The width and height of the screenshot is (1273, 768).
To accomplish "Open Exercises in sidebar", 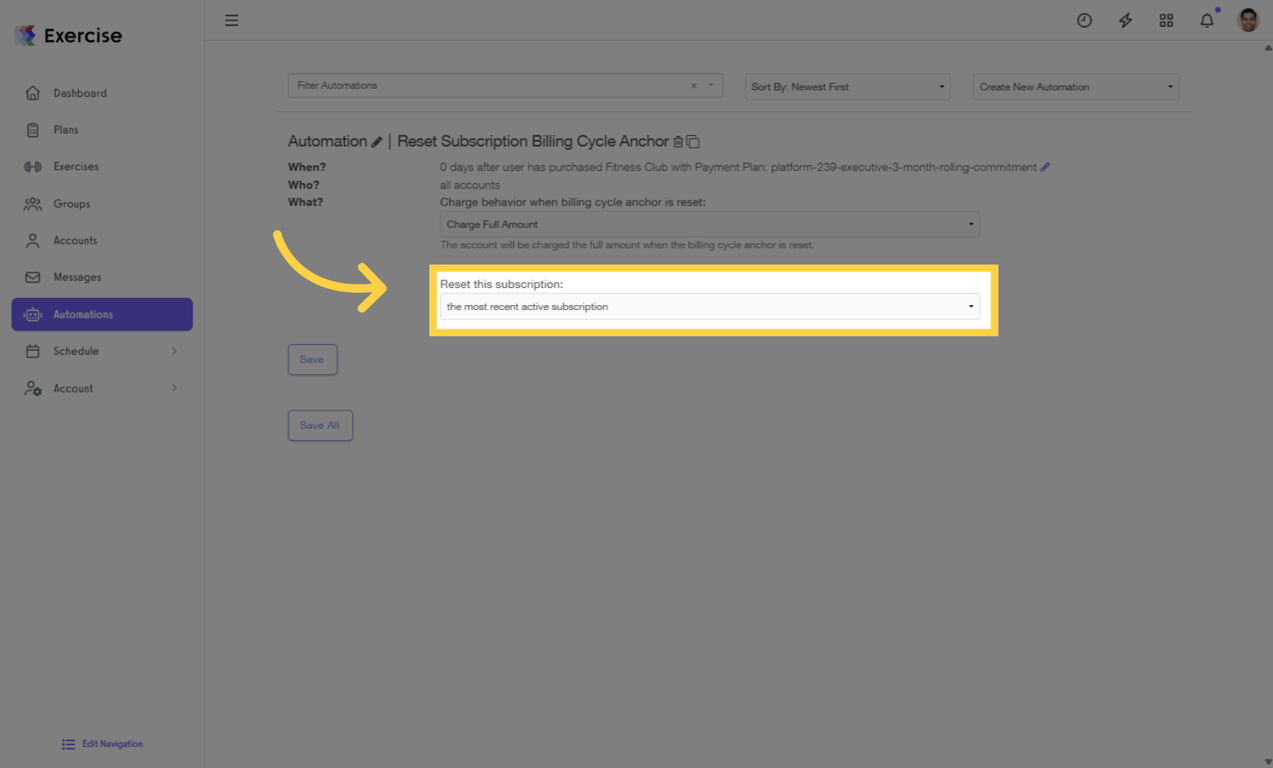I will click(102, 167).
